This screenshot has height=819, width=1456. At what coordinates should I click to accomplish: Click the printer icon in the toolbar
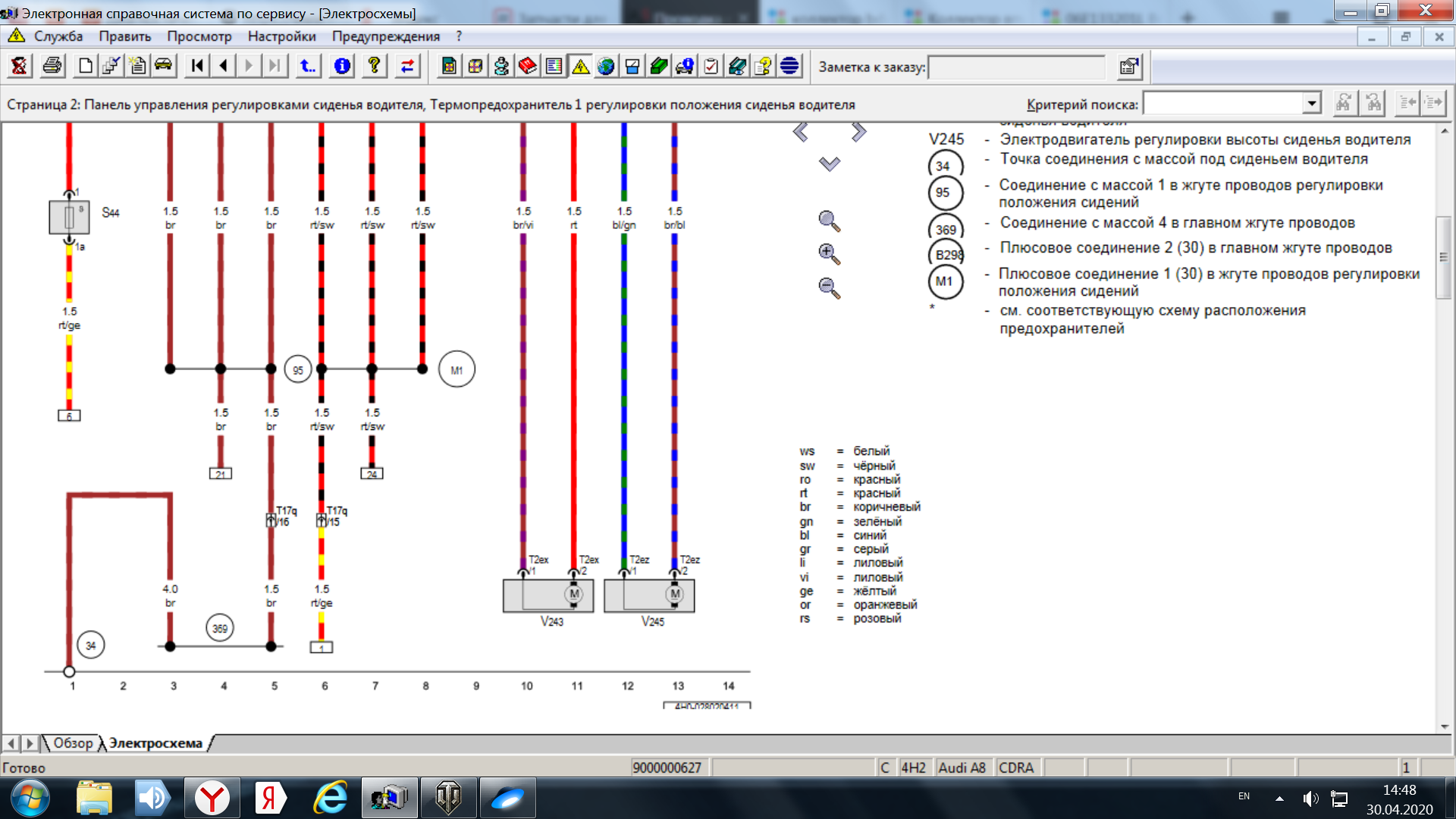(x=52, y=67)
